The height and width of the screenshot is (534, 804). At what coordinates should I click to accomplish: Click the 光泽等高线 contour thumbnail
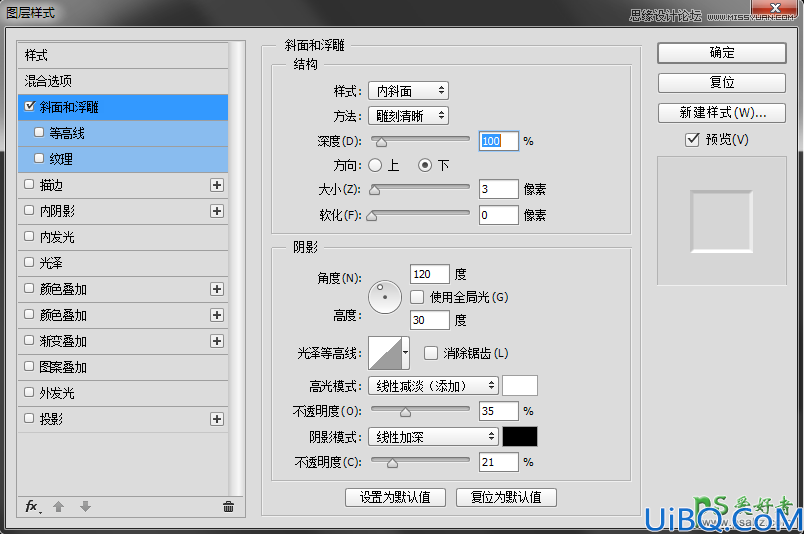point(385,353)
